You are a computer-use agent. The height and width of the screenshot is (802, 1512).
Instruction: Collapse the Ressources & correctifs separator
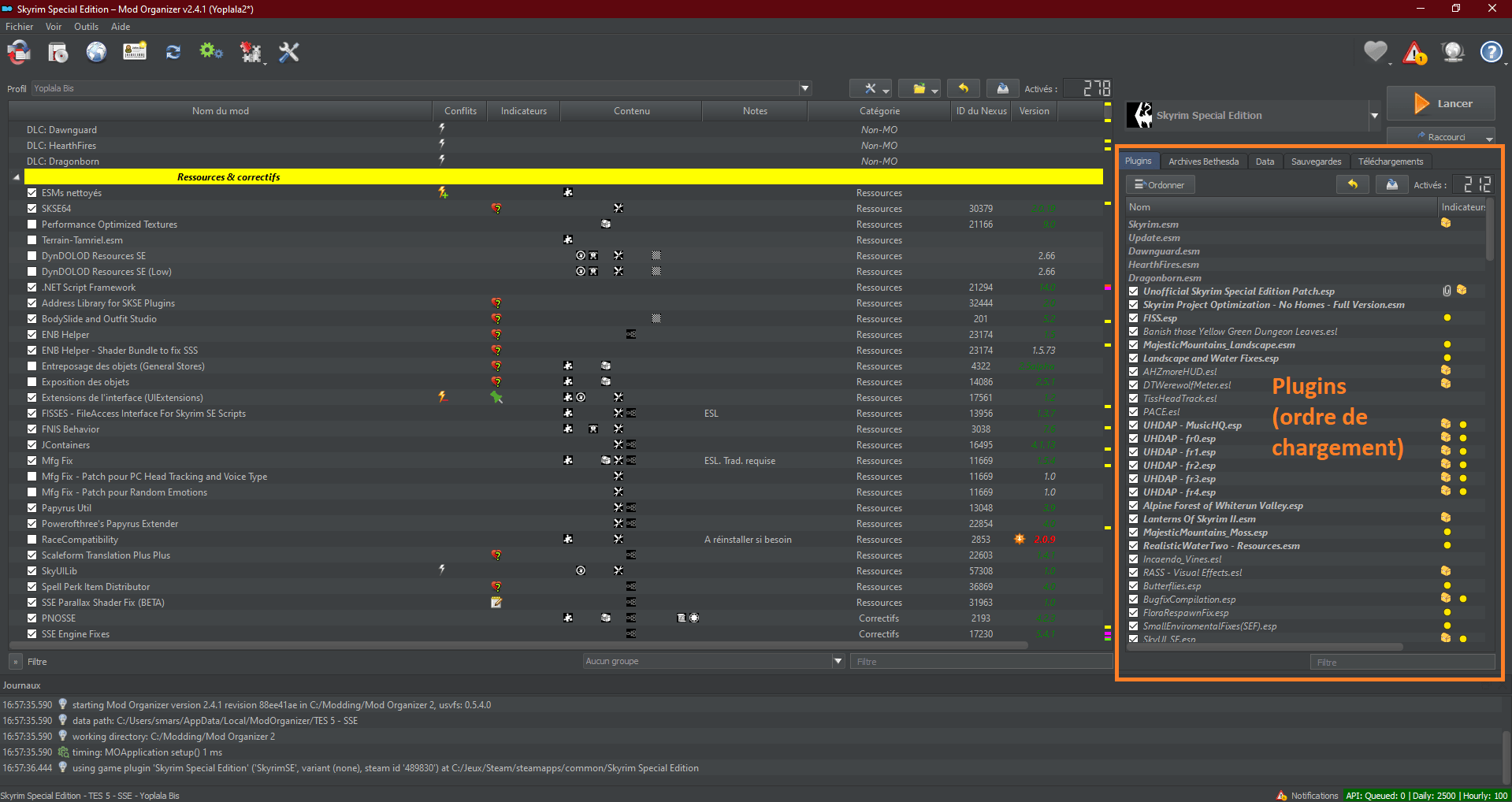click(17, 177)
